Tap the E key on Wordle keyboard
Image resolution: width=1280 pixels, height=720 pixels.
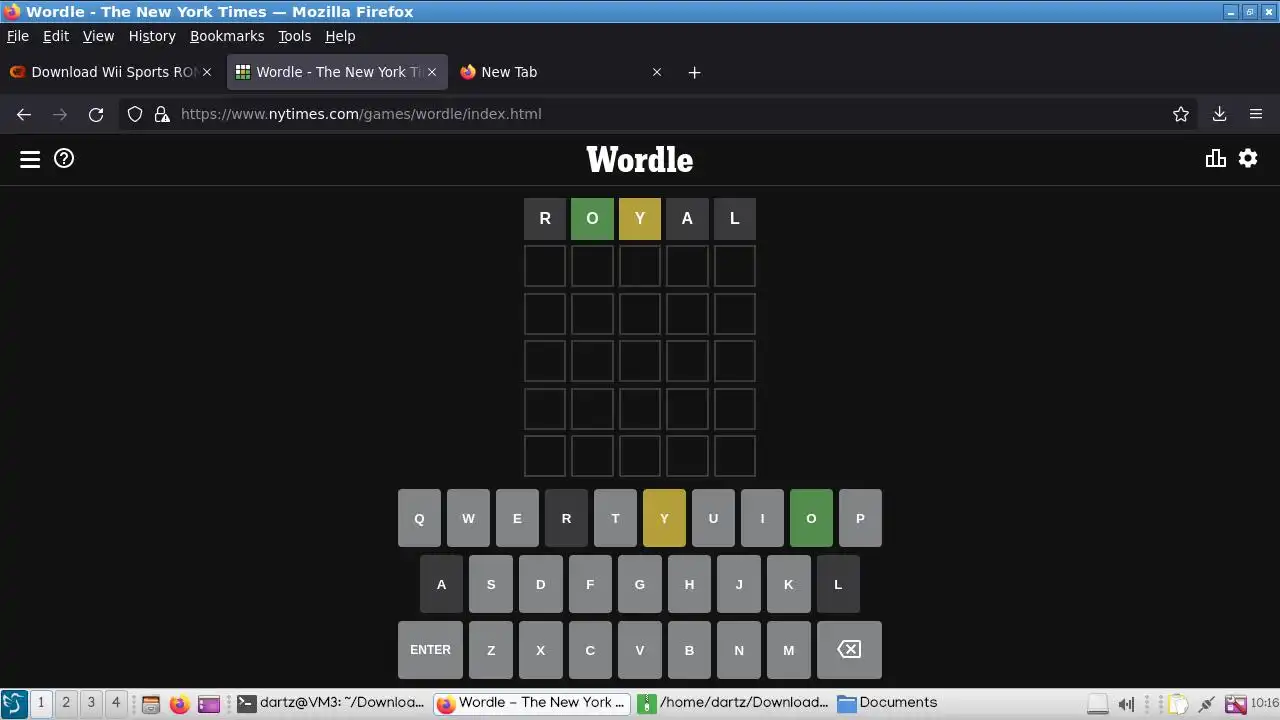tap(517, 518)
